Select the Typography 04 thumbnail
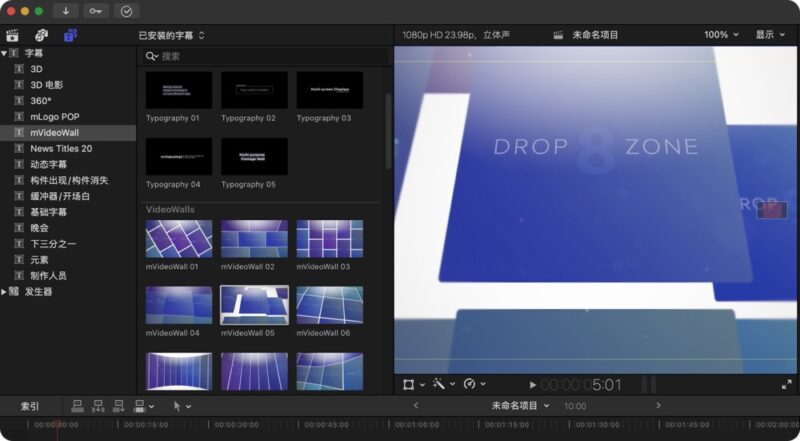Image resolution: width=800 pixels, height=441 pixels. (x=179, y=156)
